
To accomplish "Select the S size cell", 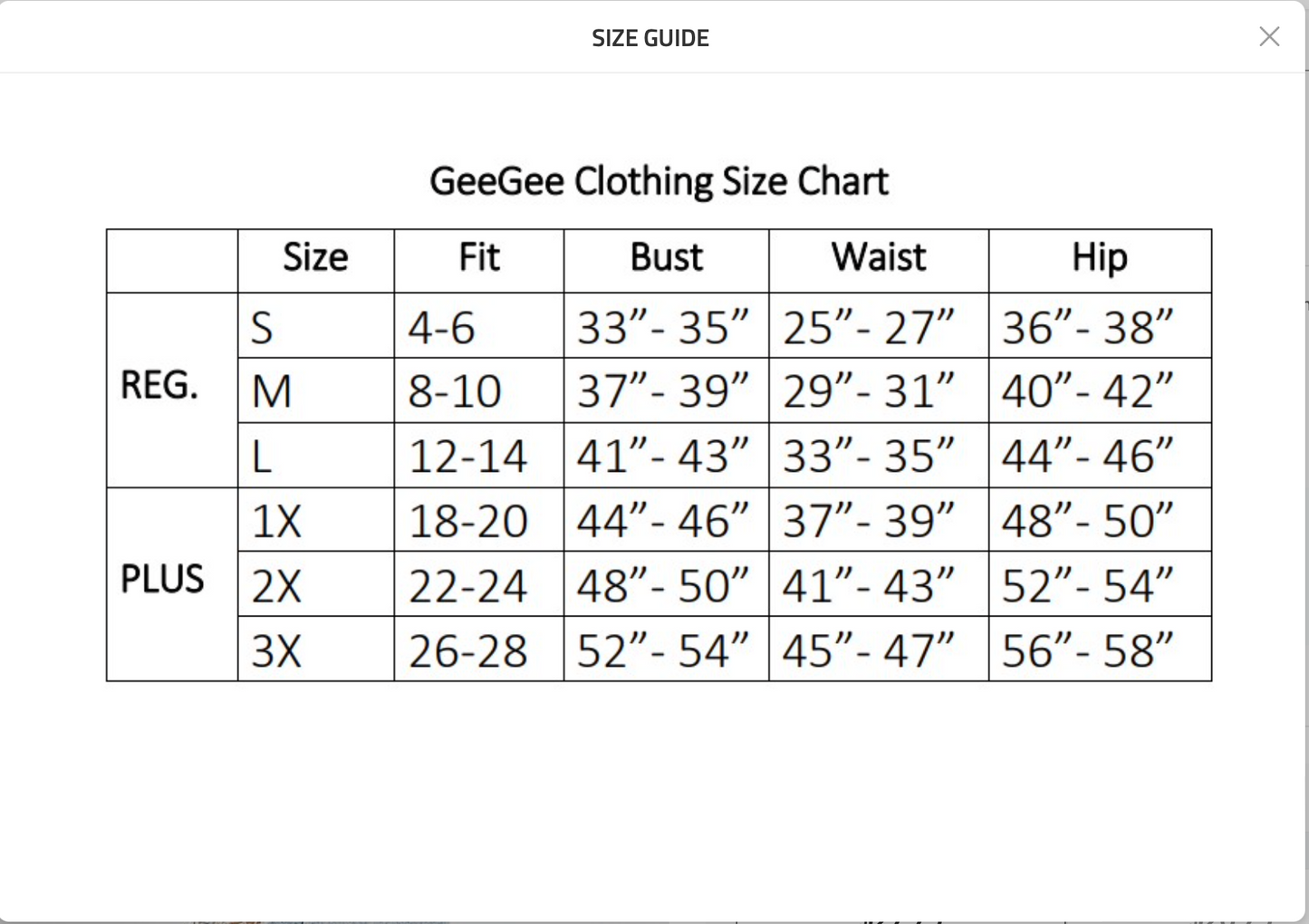I will pyautogui.click(x=262, y=328).
